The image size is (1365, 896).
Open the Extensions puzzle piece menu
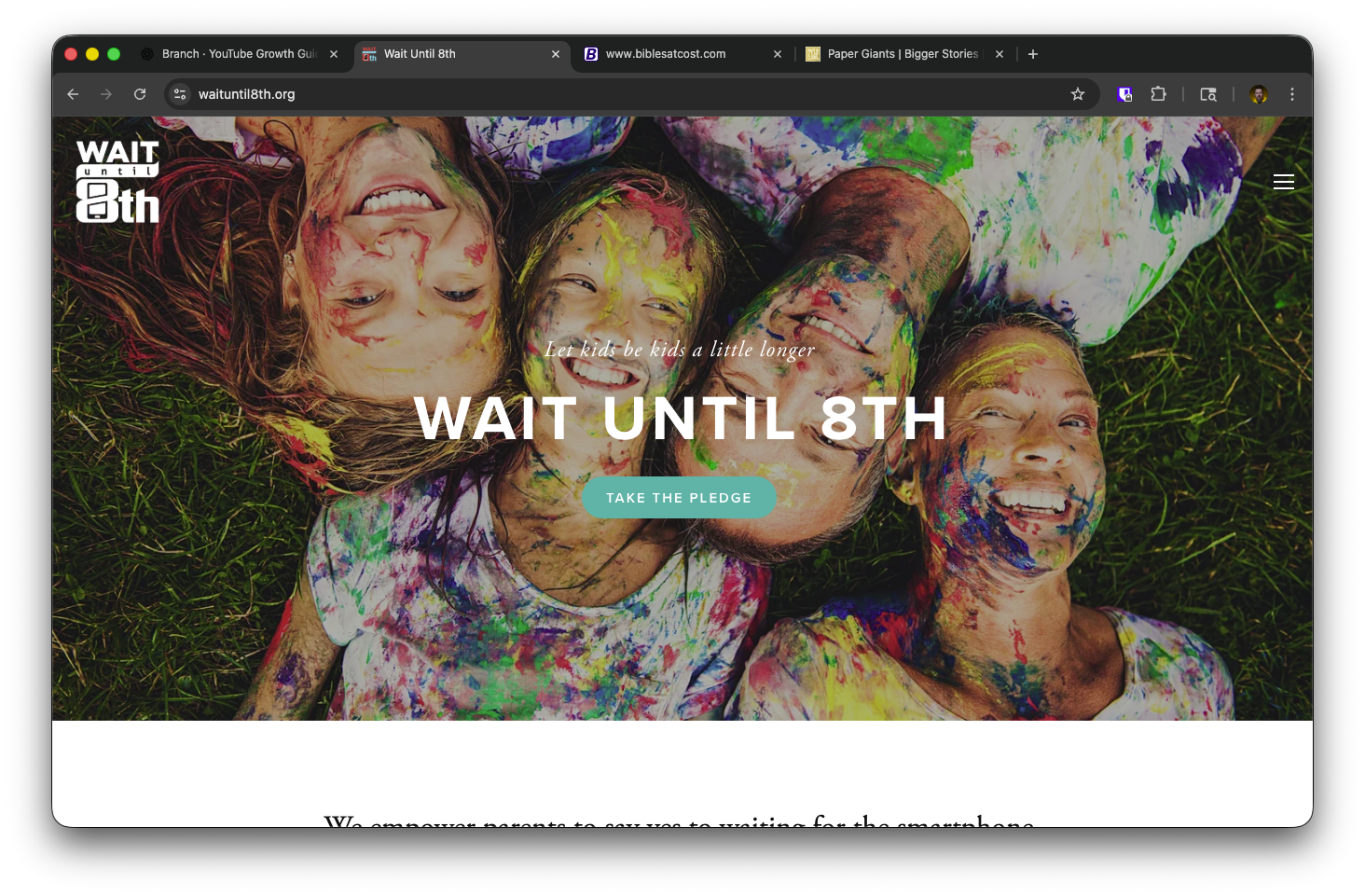(1158, 94)
